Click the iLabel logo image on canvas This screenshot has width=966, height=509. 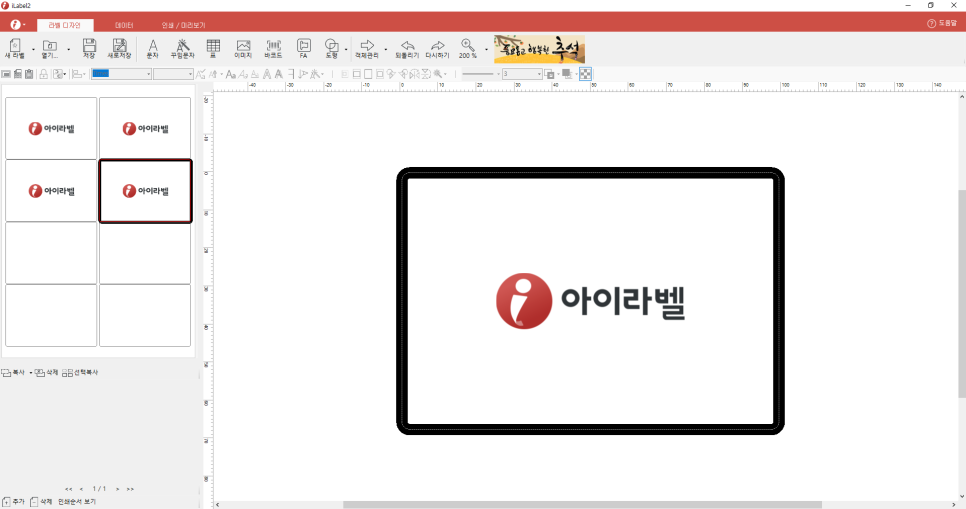590,301
